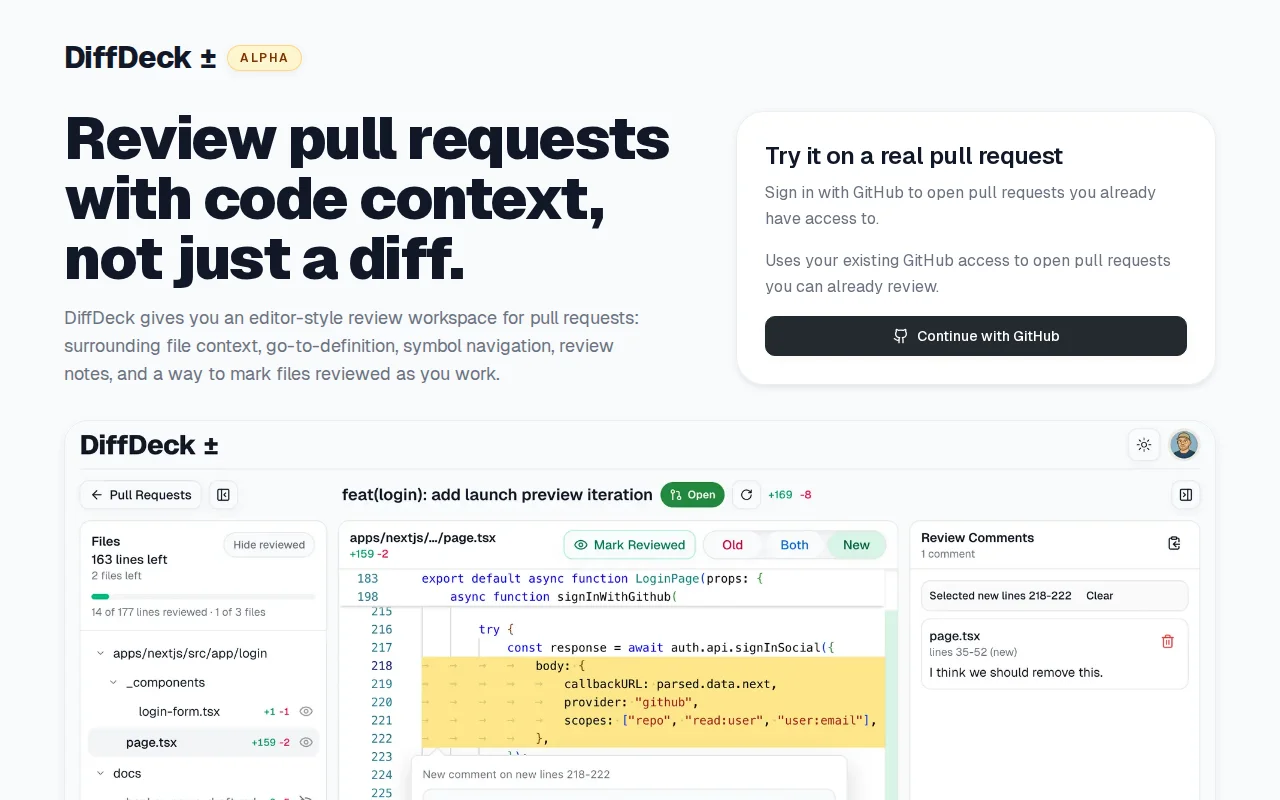This screenshot has width=1280, height=800.
Task: Click the Review Comments heading
Action: [x=977, y=538]
